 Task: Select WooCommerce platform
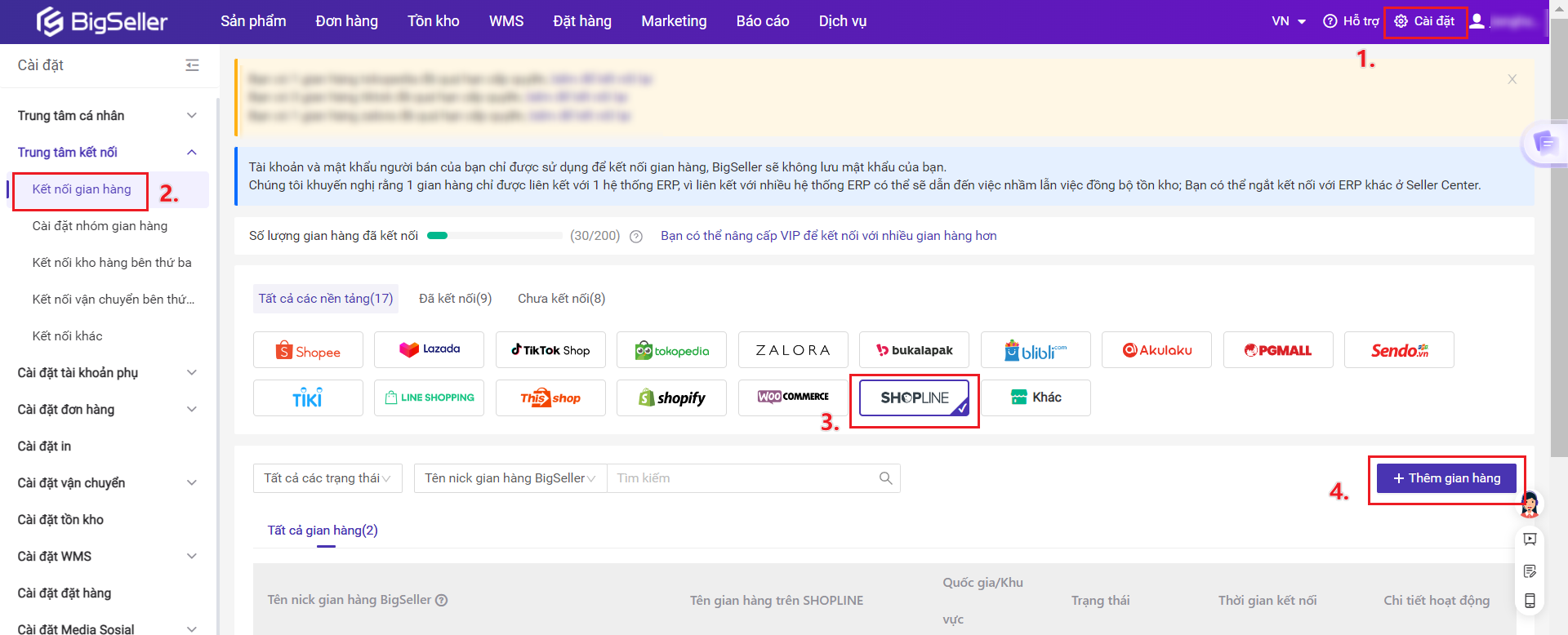coord(793,398)
